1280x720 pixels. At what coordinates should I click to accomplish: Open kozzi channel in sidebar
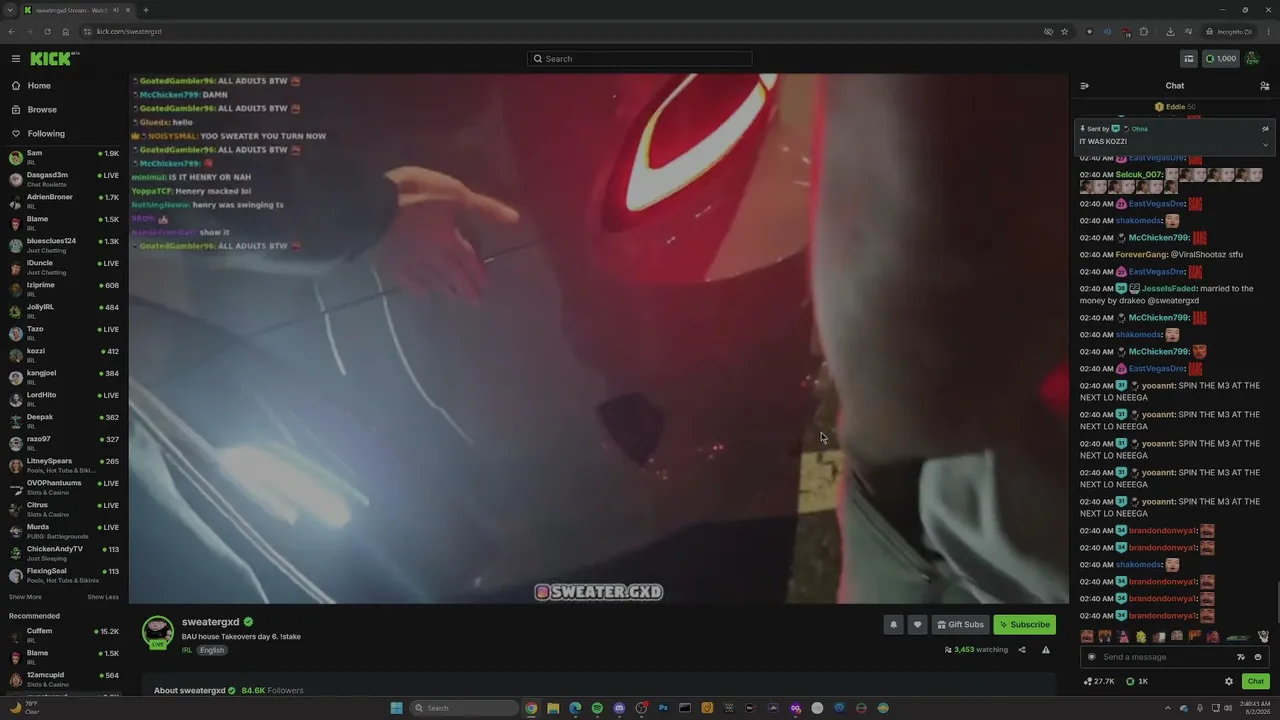64,356
